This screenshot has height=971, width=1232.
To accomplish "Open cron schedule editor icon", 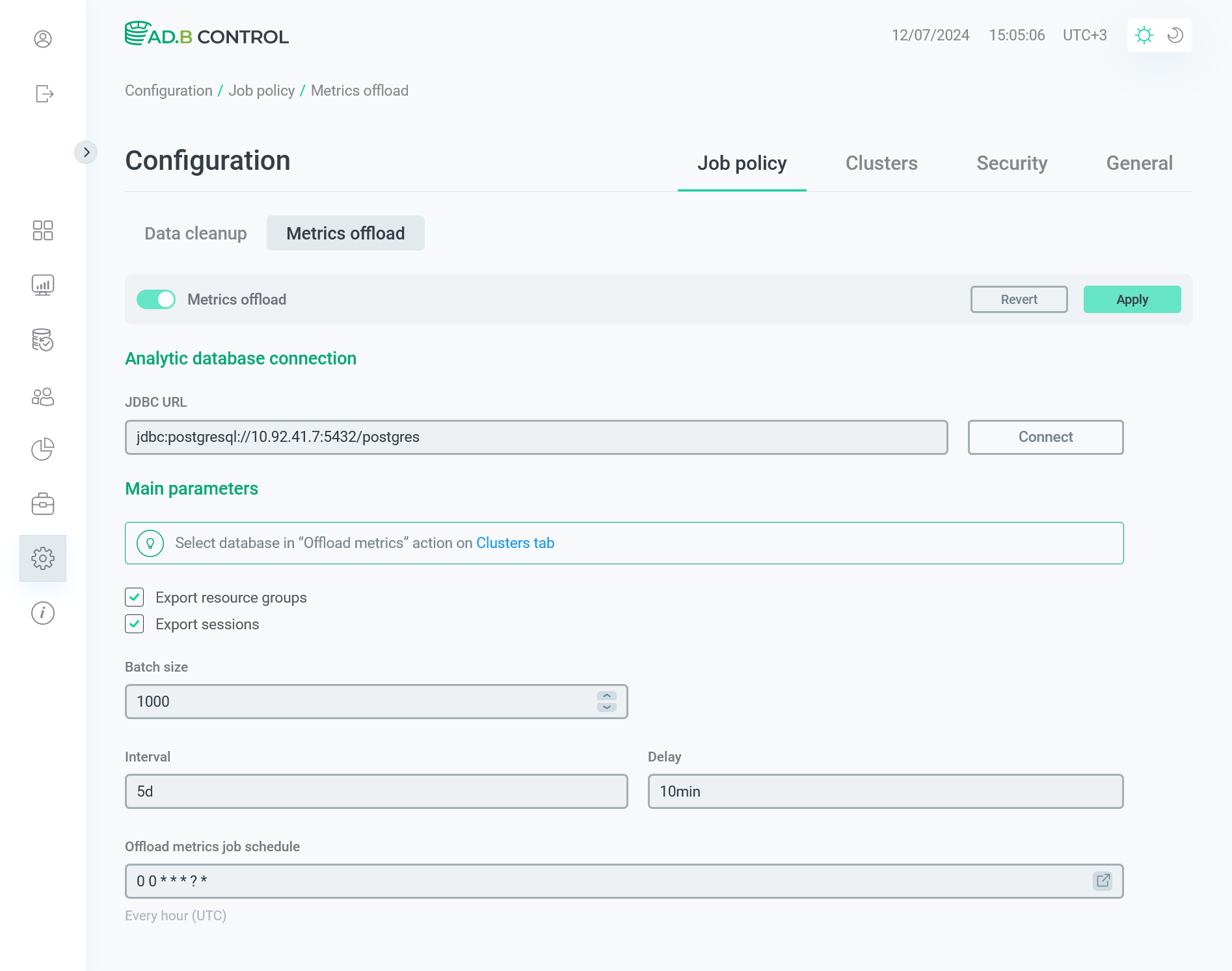I will coord(1103,881).
